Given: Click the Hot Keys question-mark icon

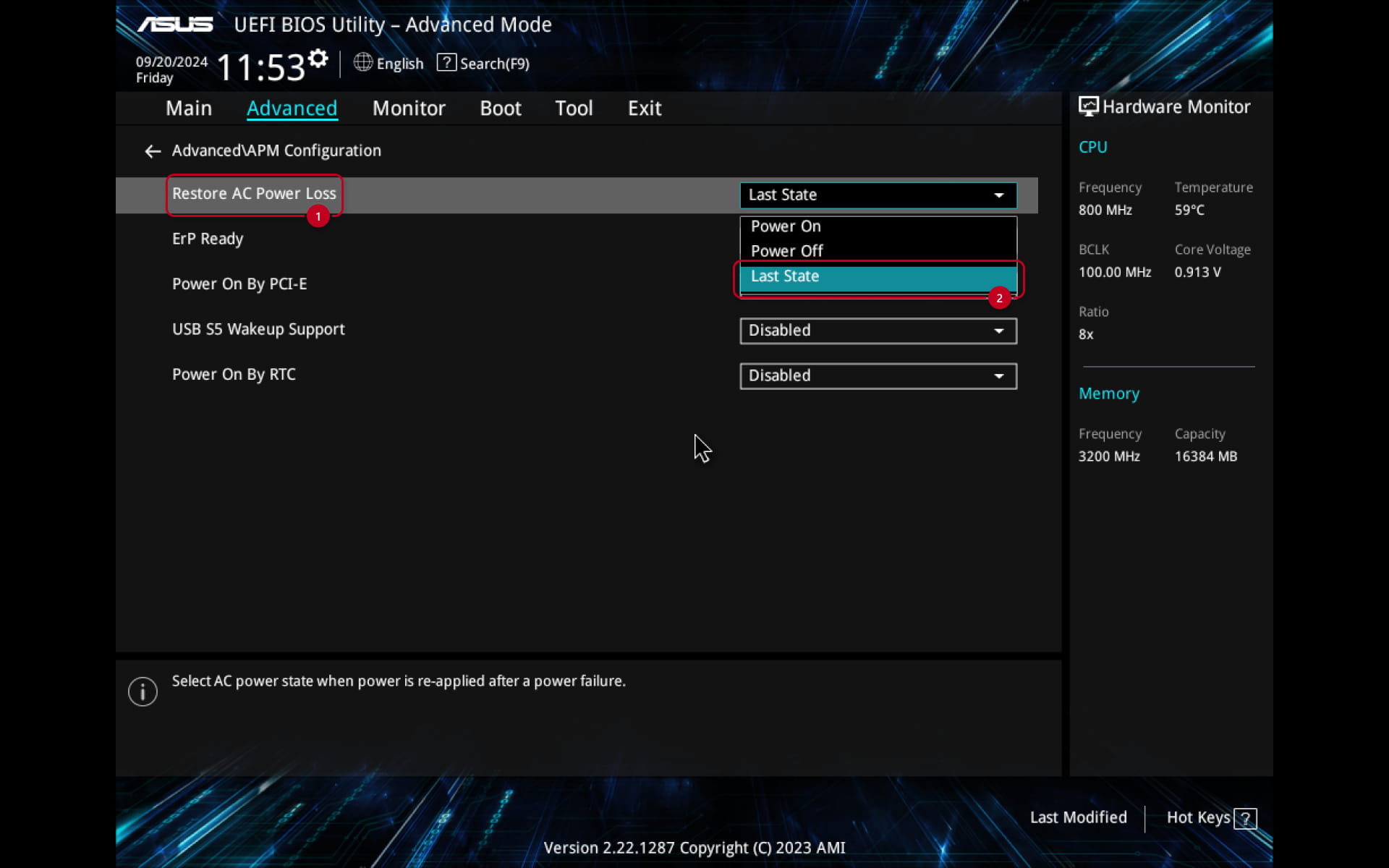Looking at the screenshot, I should tap(1245, 819).
